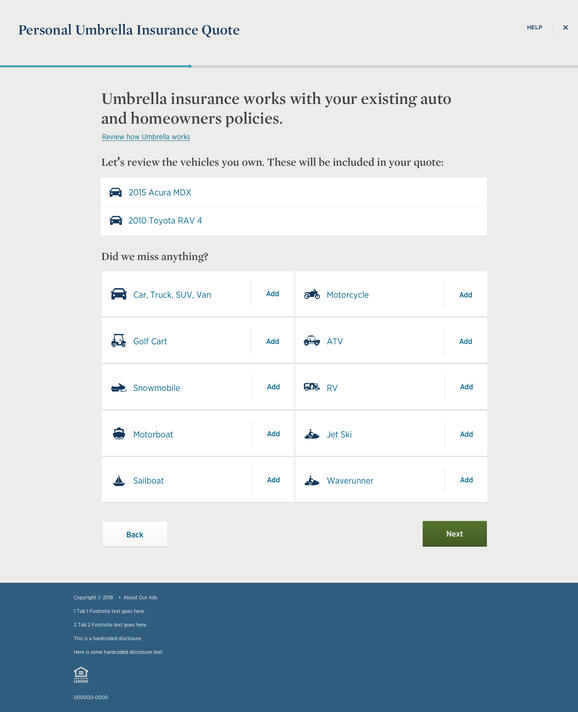The image size is (578, 712).
Task: Click the sailboat icon
Action: click(x=119, y=480)
